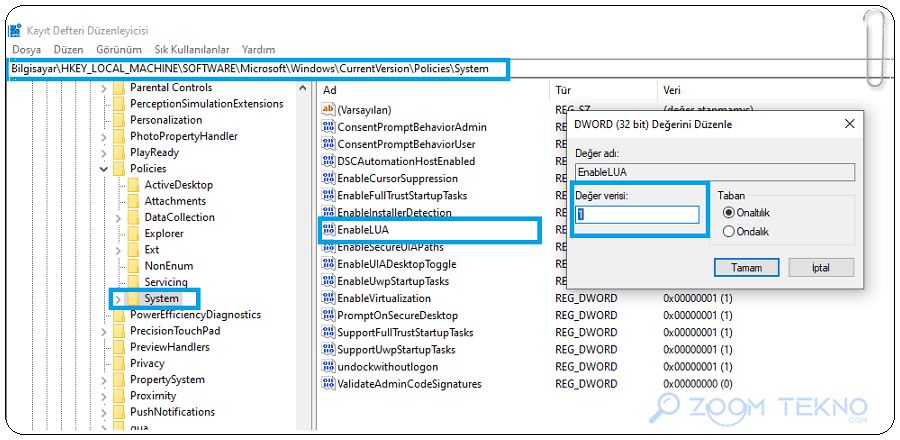Click the Personalization folder icon
900x440 pixels.
tap(119, 120)
